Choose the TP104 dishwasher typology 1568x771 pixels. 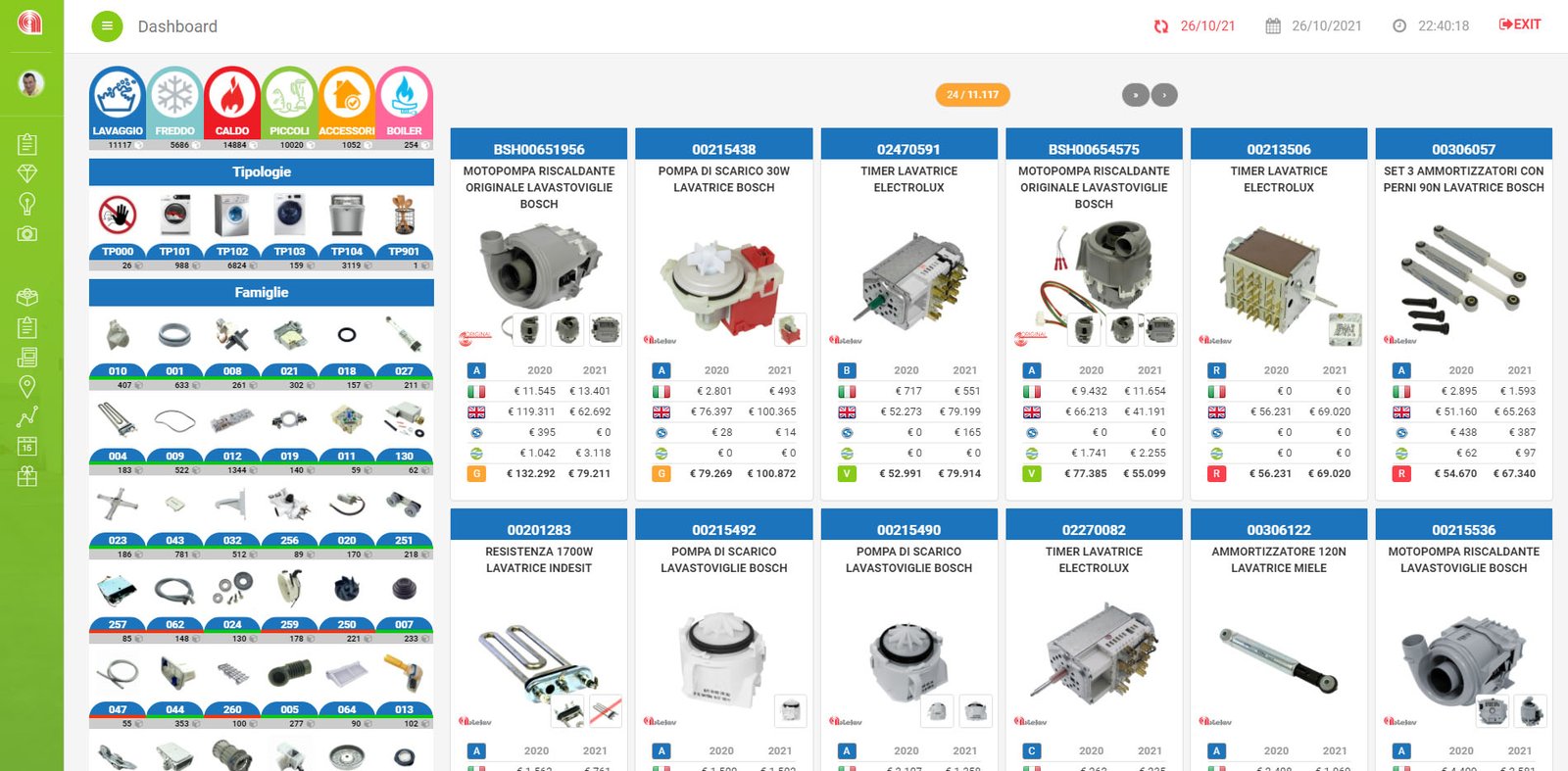pyautogui.click(x=347, y=230)
